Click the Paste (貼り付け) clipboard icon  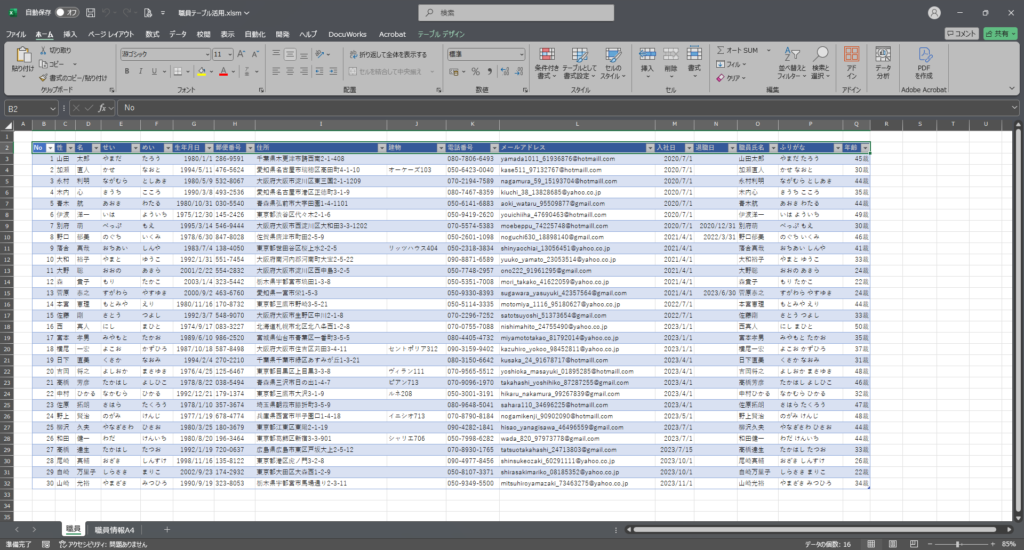click(23, 56)
